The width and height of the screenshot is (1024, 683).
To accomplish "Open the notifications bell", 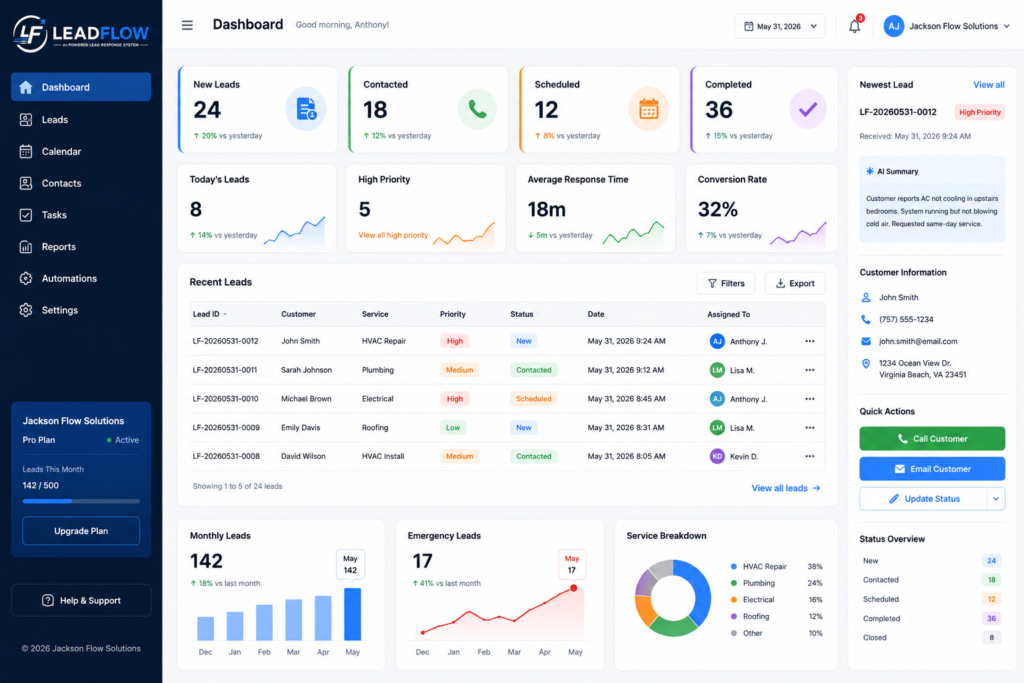I will 854,26.
